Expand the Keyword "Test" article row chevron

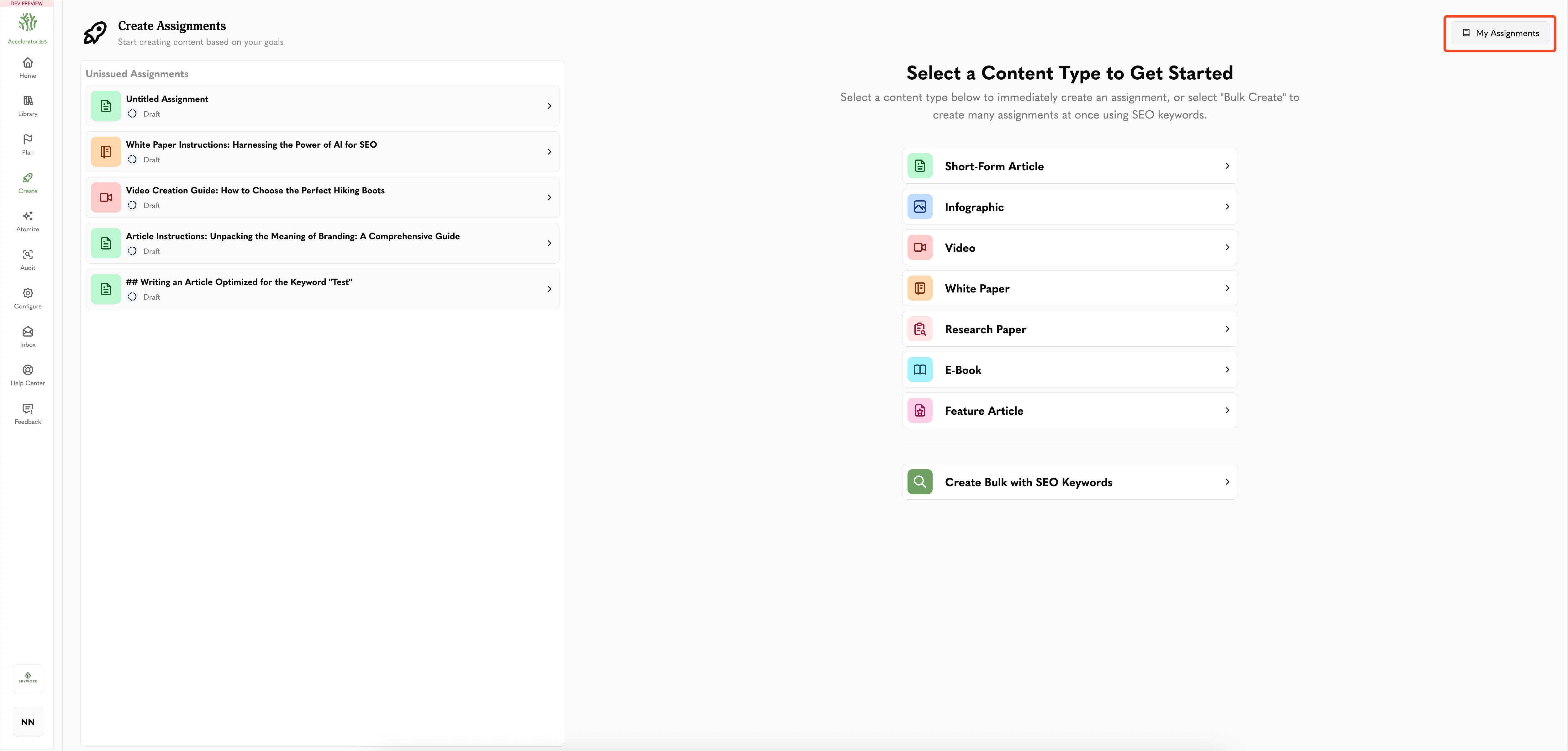click(549, 289)
